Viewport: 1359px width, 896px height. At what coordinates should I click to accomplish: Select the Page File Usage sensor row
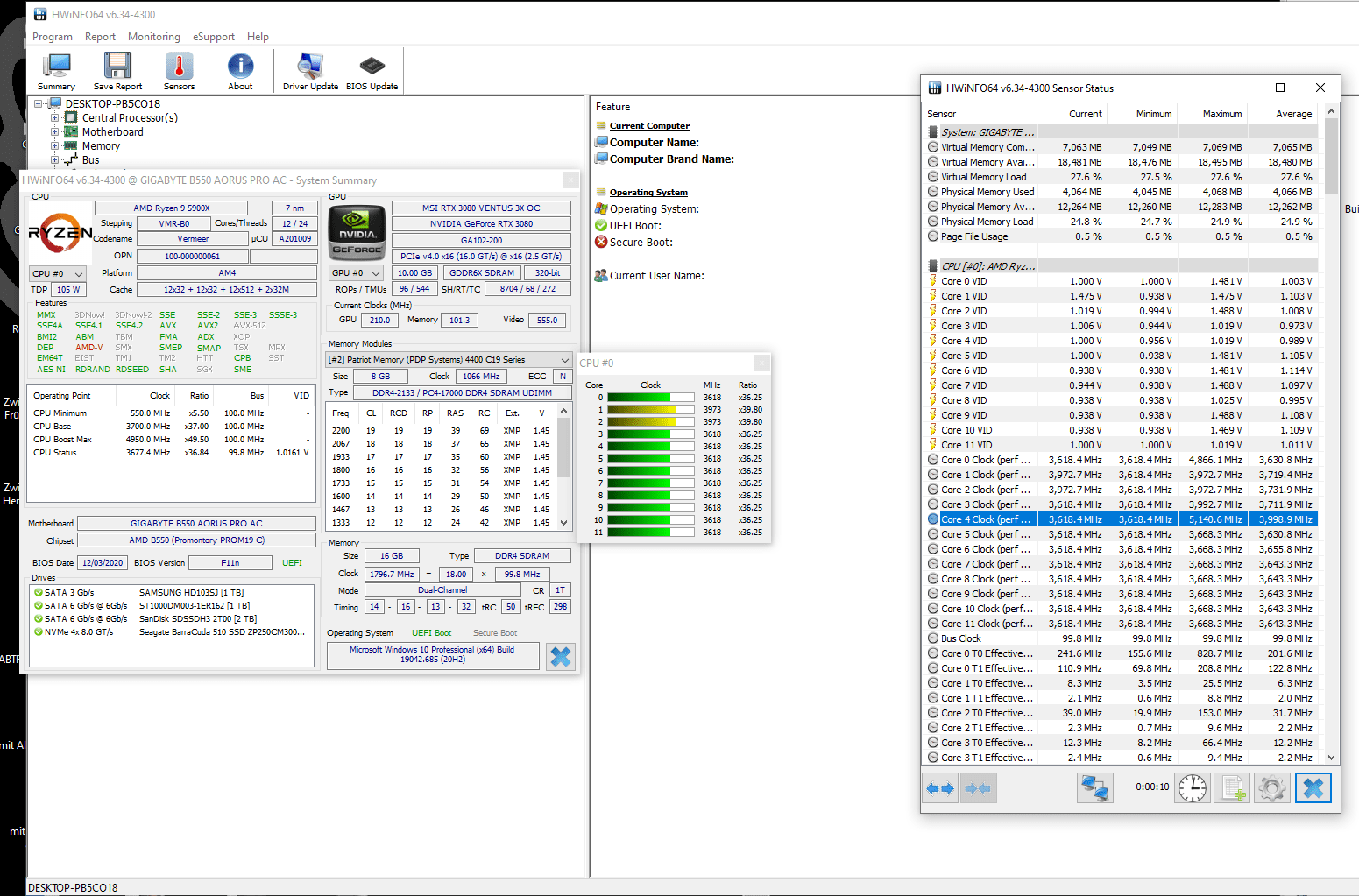1122,236
